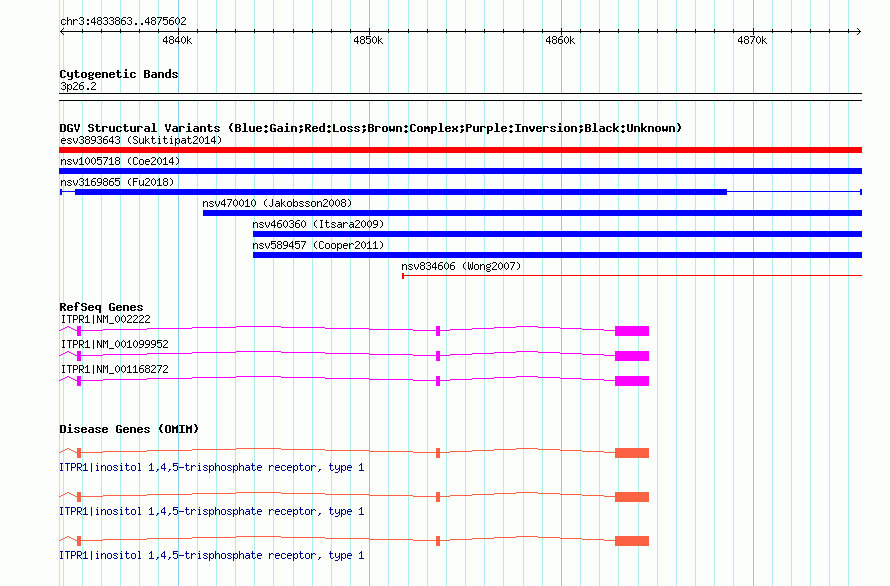Open the nsv470010 Jakobsson2008 variant bar
Viewport: 890px width, 586px height.
[532, 213]
